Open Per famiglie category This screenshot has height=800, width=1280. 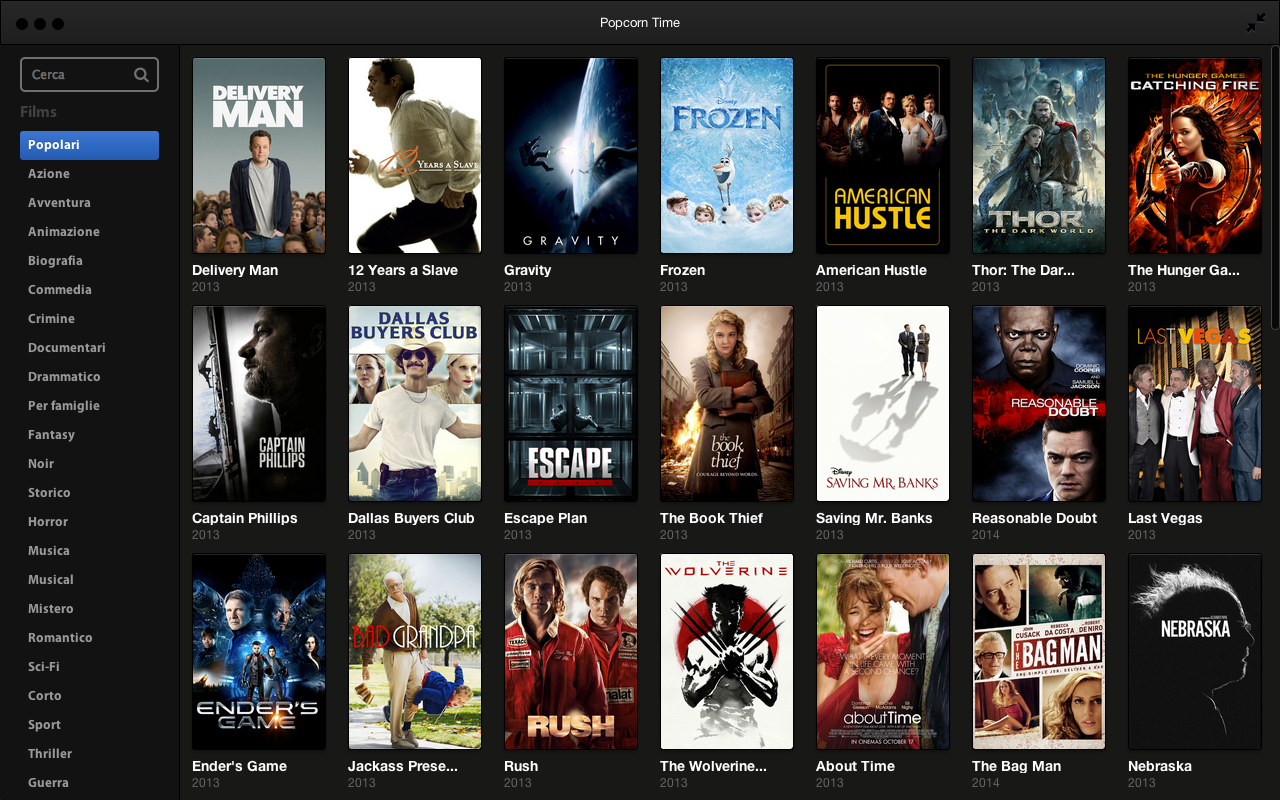[64, 406]
